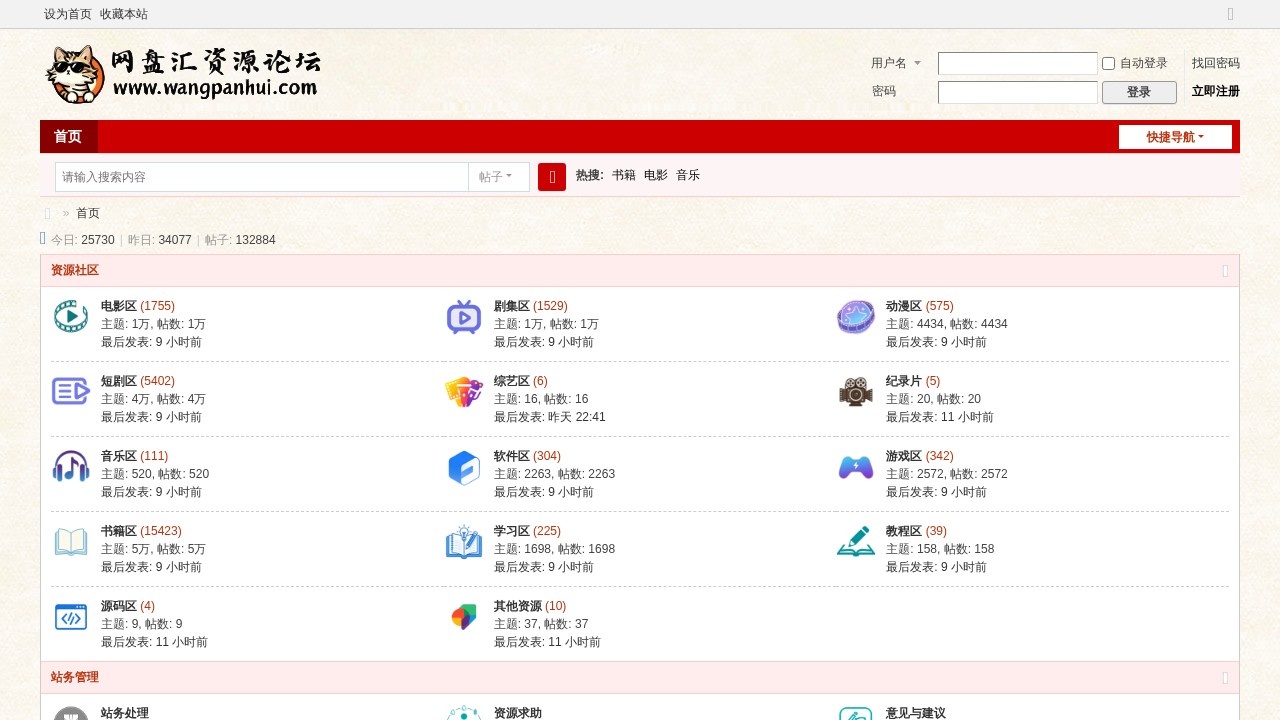Collapse the 资源社区 section
The image size is (1280, 720).
[1225, 271]
